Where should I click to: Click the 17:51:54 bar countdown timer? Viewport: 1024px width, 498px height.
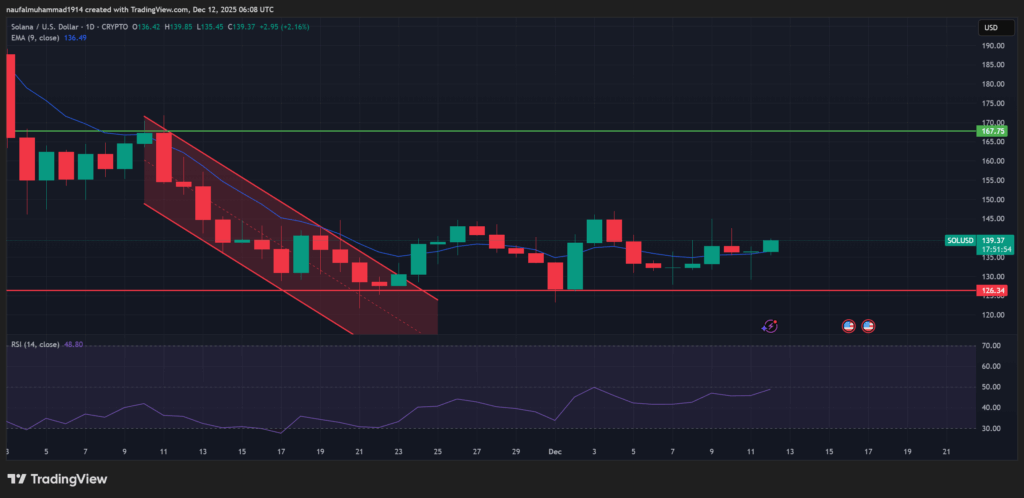point(994,249)
